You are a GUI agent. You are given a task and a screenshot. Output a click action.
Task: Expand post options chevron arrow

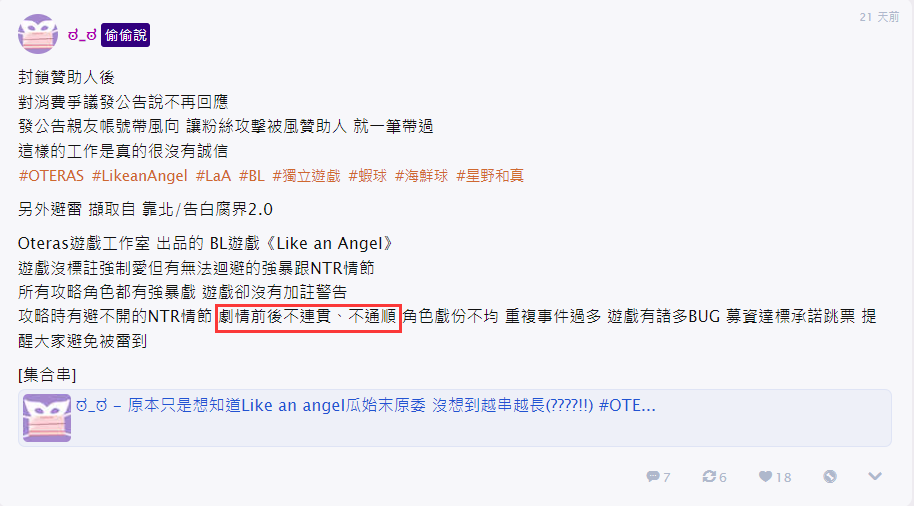pos(874,476)
